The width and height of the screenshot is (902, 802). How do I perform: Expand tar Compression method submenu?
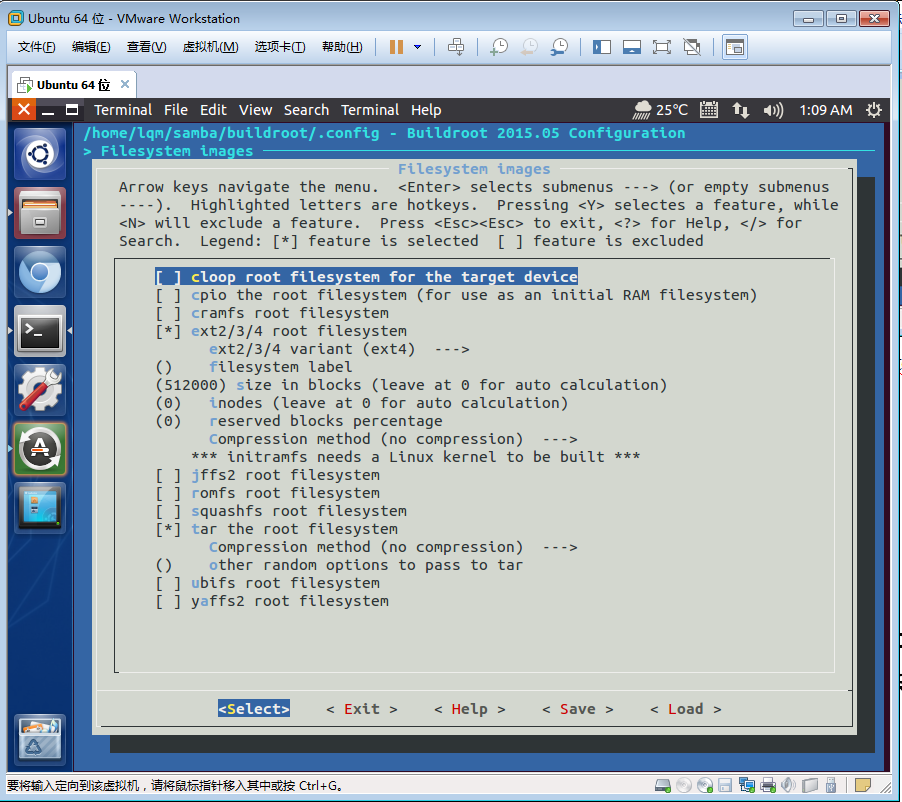pyautogui.click(x=392, y=547)
